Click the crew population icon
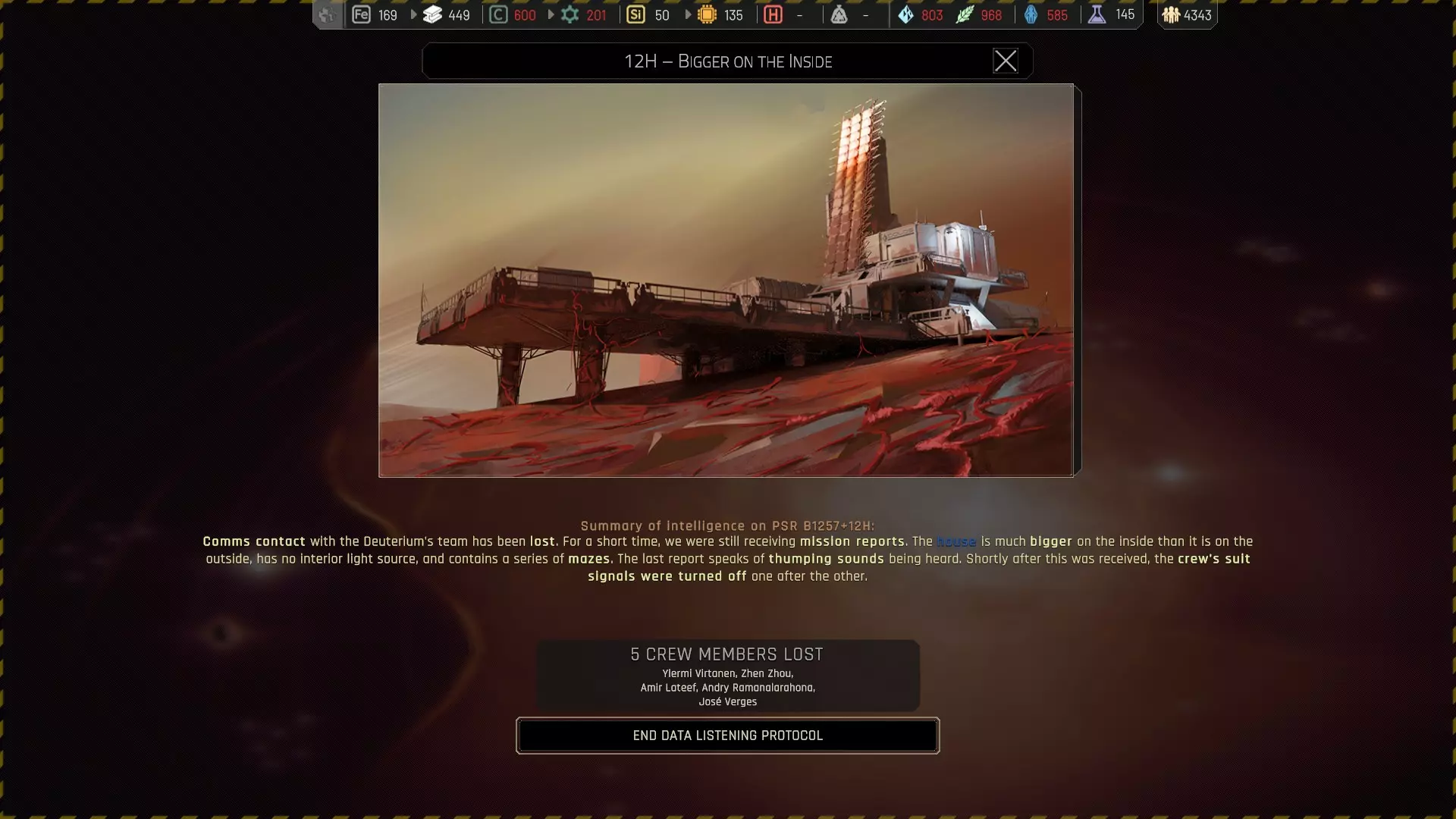 1171,14
